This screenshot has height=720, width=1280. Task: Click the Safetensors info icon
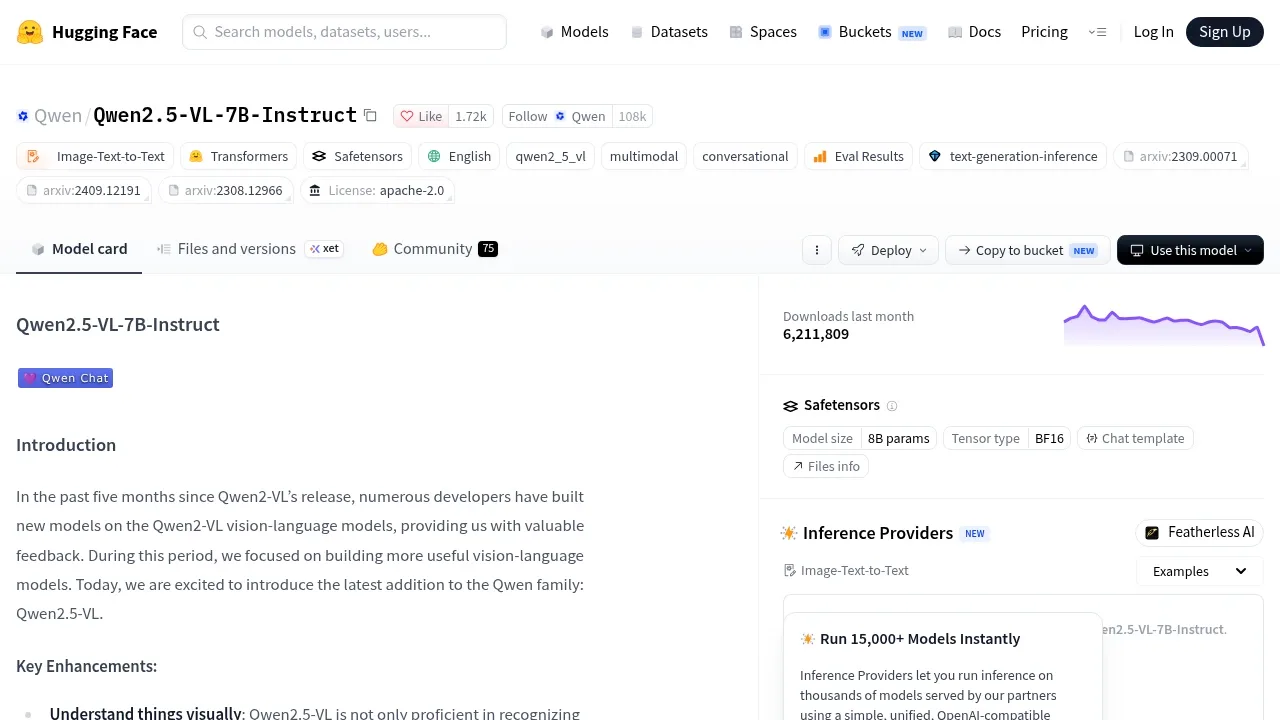click(892, 406)
